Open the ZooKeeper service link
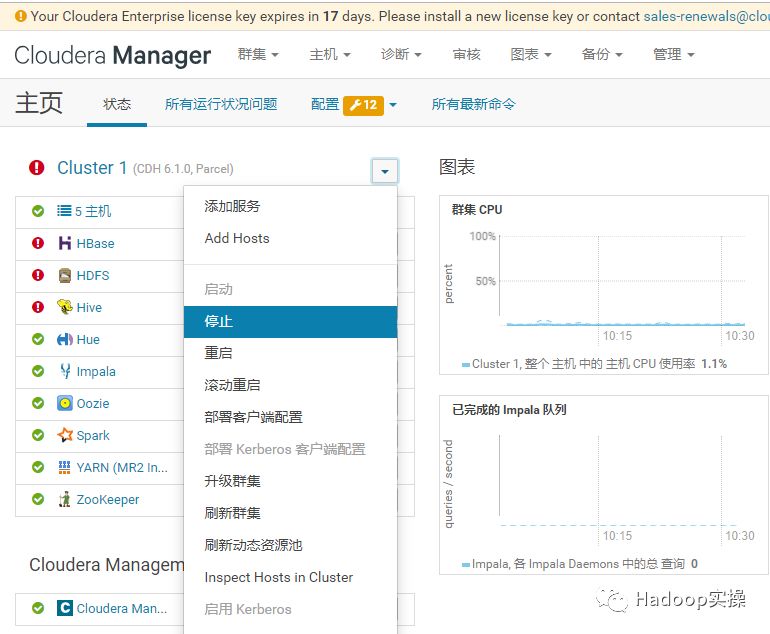770x634 pixels. click(x=108, y=500)
